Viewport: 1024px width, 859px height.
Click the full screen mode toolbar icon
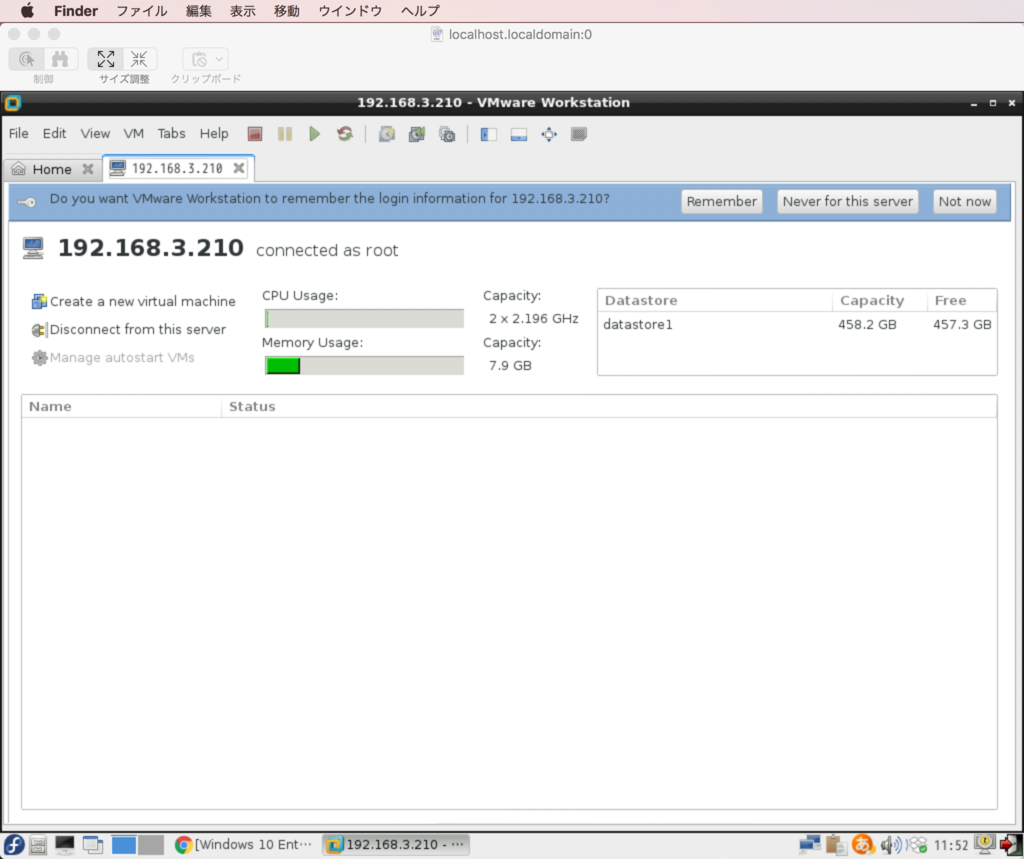549,134
